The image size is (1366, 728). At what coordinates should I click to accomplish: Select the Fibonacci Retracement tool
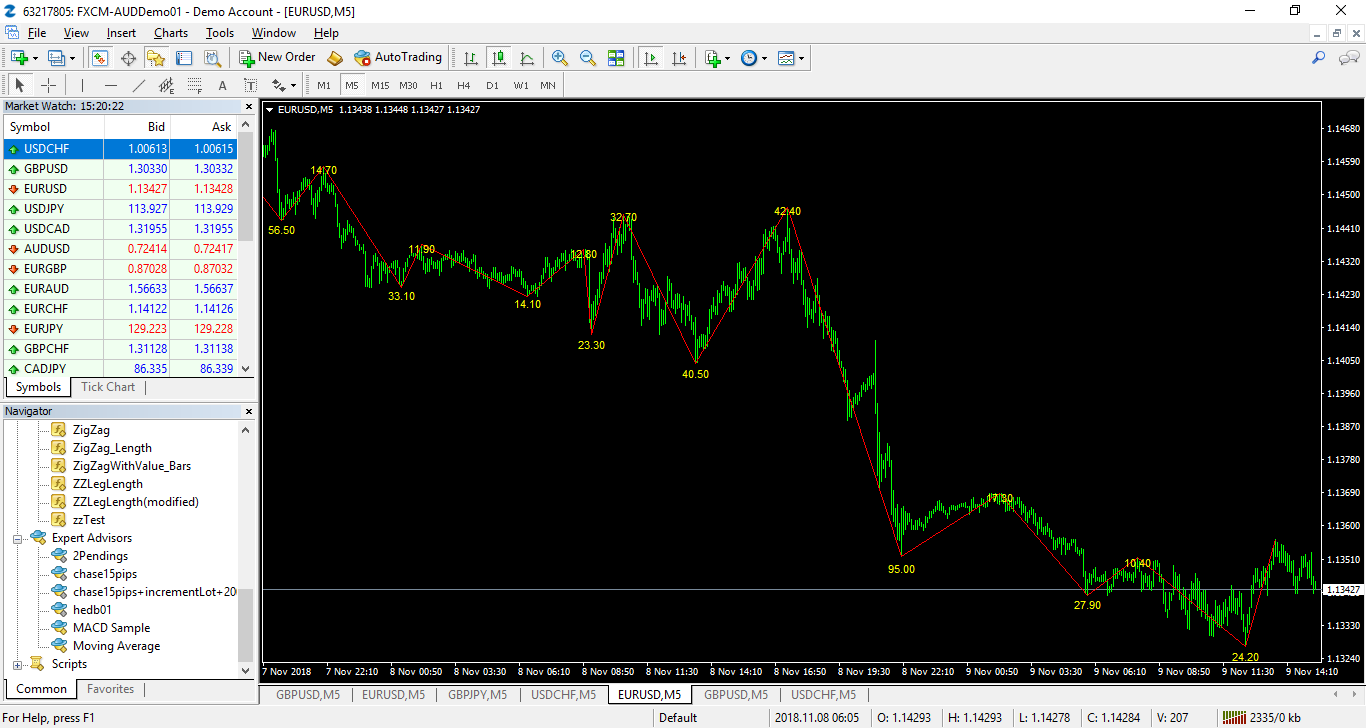coord(194,85)
